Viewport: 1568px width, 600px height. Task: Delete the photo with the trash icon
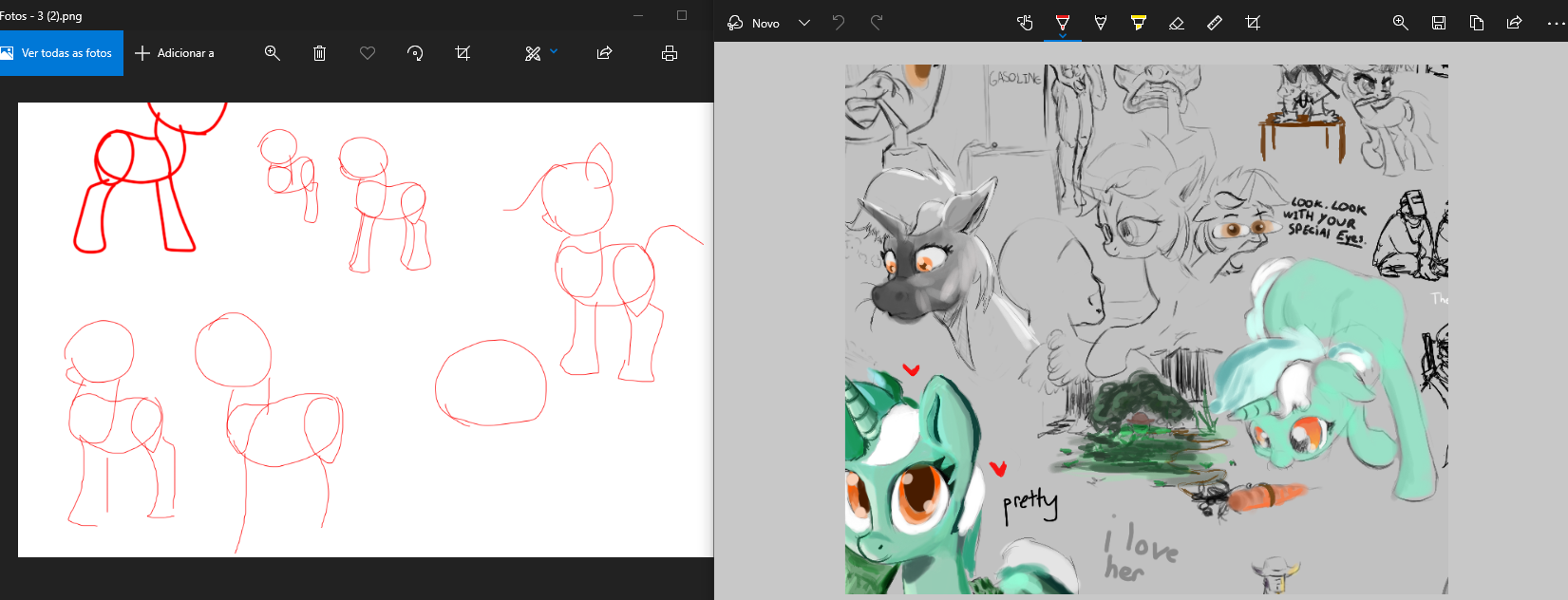pos(319,53)
